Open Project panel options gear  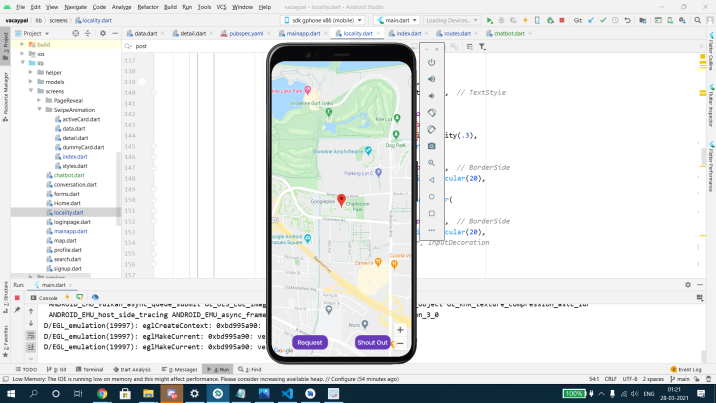pyautogui.click(x=103, y=33)
